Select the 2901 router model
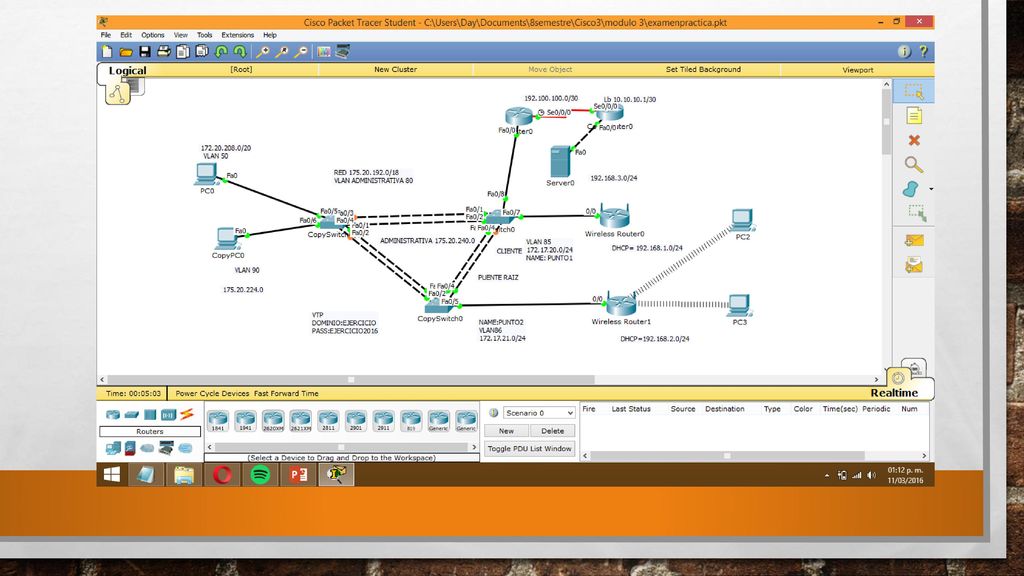The height and width of the screenshot is (576, 1024). tap(356, 421)
